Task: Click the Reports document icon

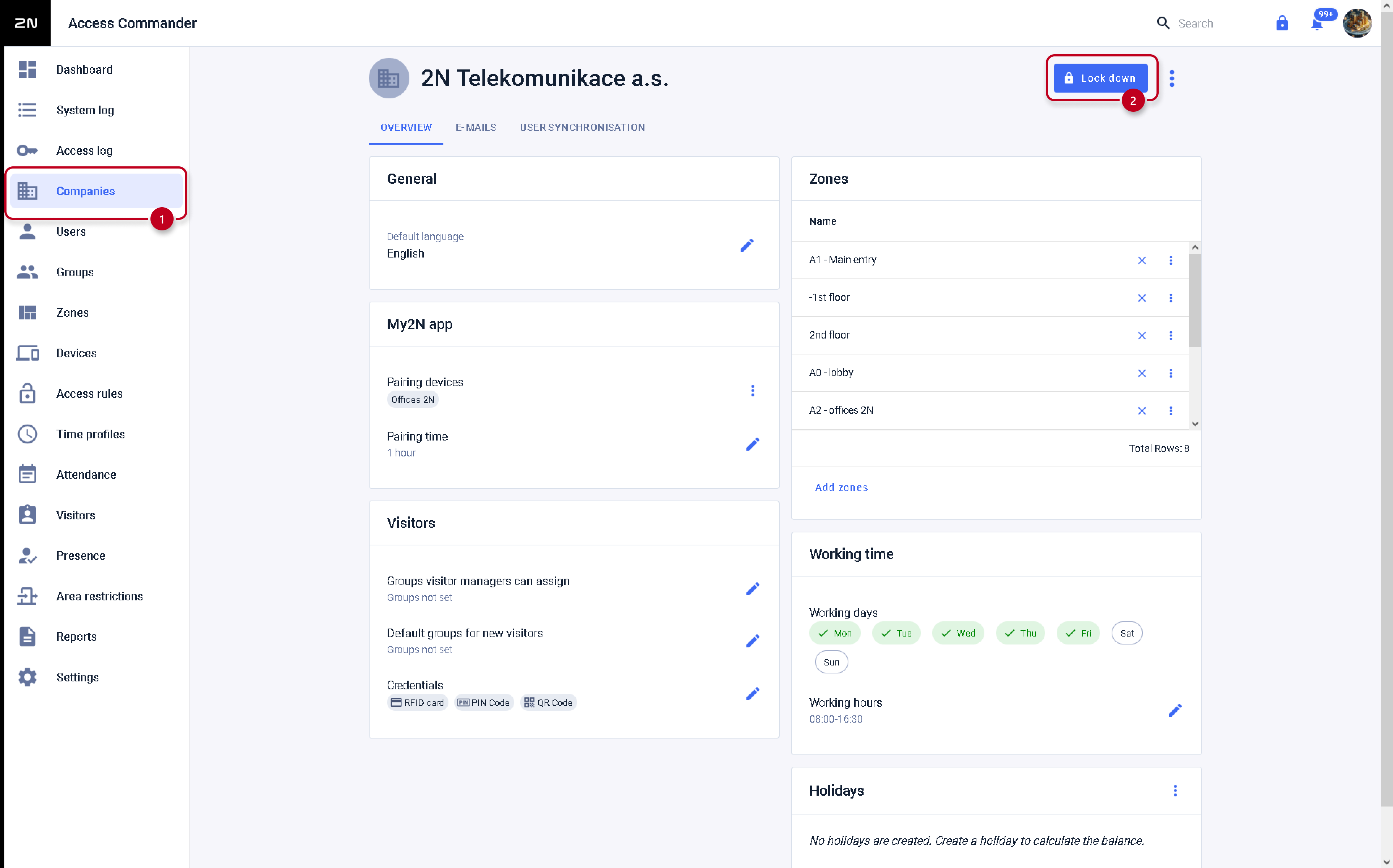Action: click(27, 637)
